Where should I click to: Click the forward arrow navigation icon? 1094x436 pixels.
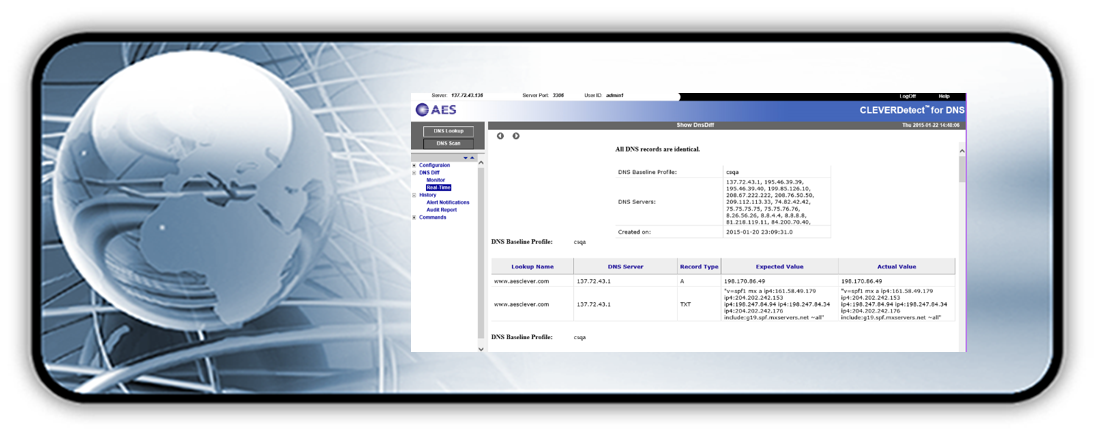(x=516, y=136)
